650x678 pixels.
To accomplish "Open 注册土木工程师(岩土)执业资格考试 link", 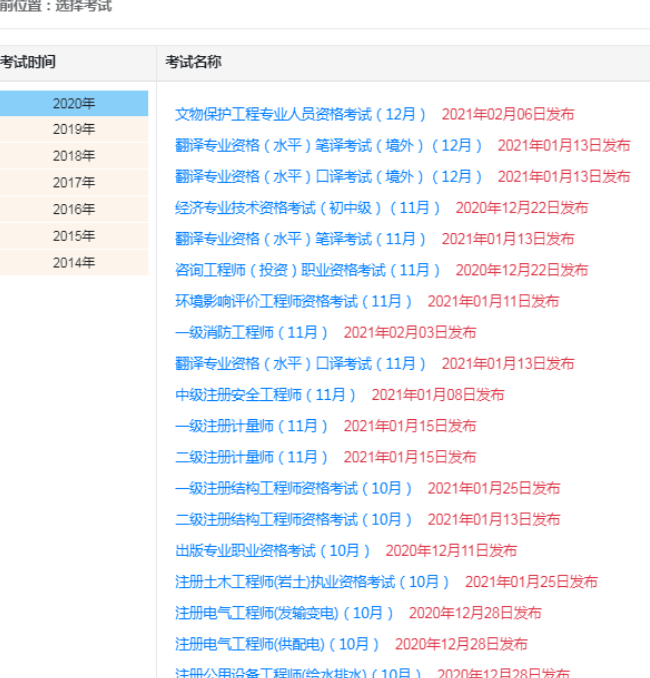I will (x=312, y=582).
